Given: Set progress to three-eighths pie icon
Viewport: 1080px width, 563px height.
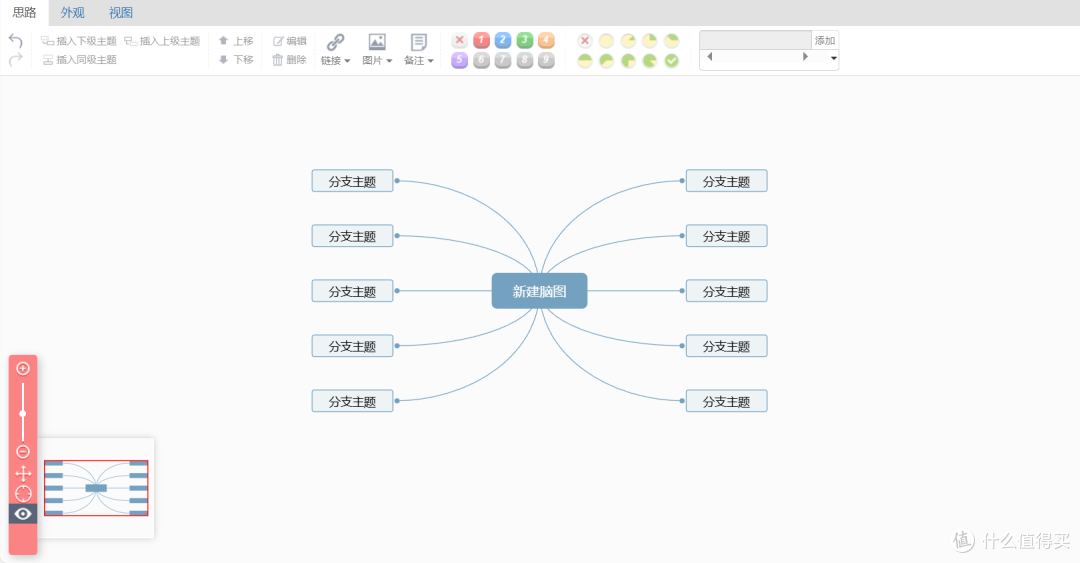Looking at the screenshot, I should click(x=672, y=41).
